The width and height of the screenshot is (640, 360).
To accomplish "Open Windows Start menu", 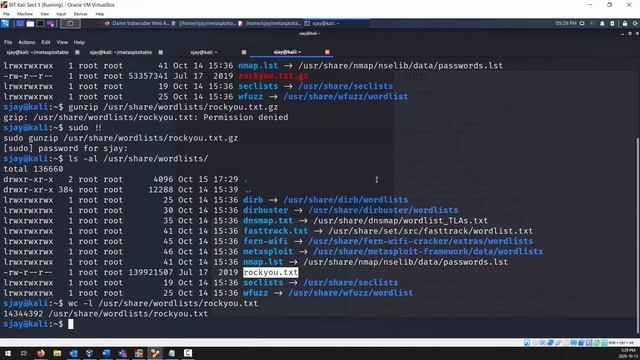I will point(8,353).
